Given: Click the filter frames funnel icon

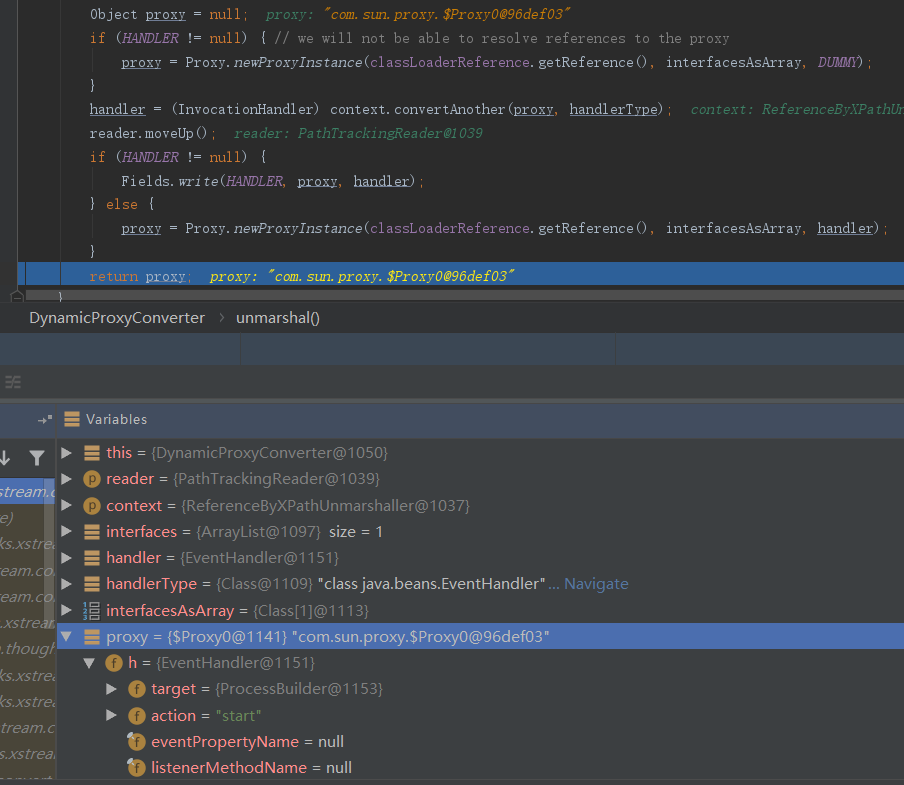Looking at the screenshot, I should (x=37, y=458).
